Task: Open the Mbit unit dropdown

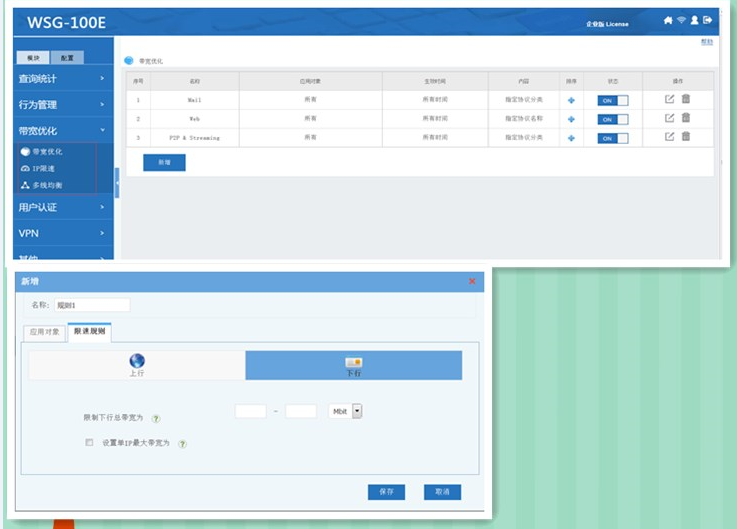Action: (357, 411)
